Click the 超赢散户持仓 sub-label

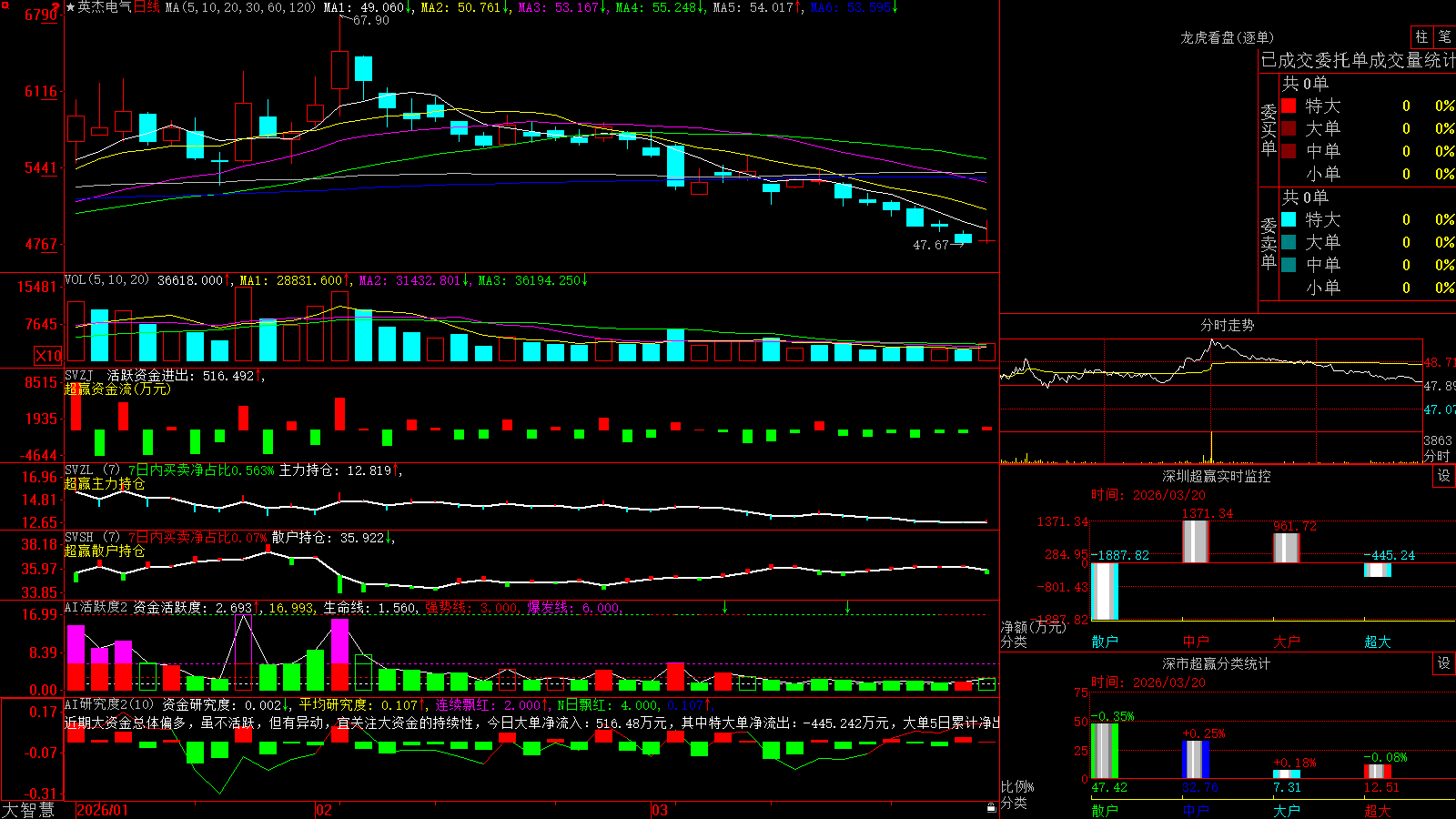(105, 551)
